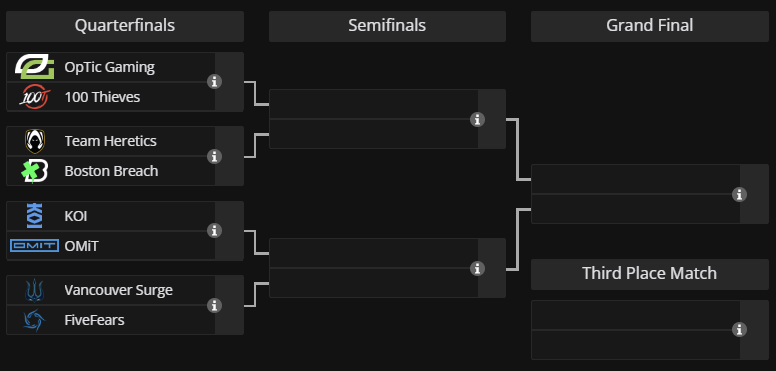Click the OpTic Gaming team logo
Viewport: 776px width, 371px height.
[34, 67]
